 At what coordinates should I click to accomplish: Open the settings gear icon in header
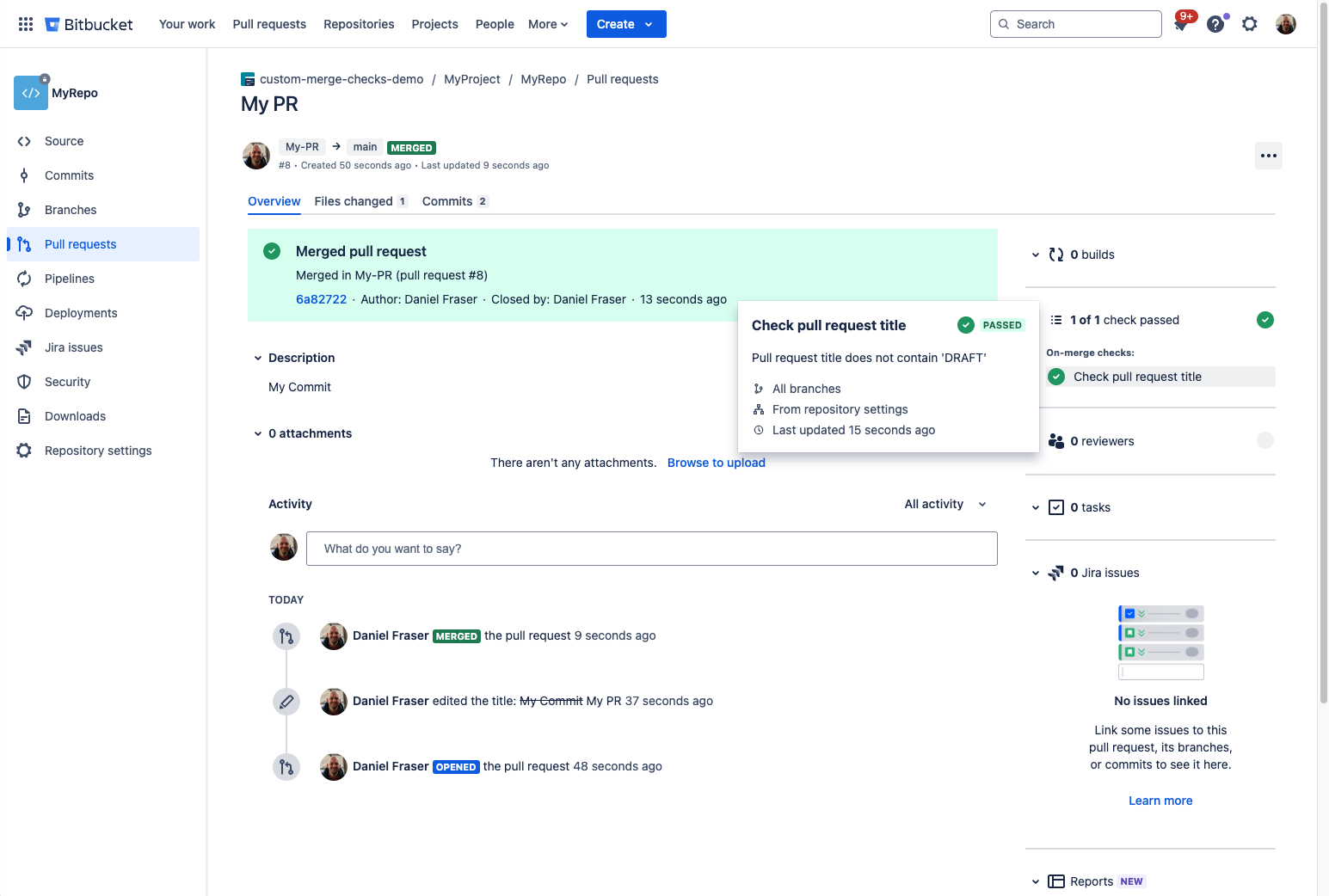tap(1249, 24)
